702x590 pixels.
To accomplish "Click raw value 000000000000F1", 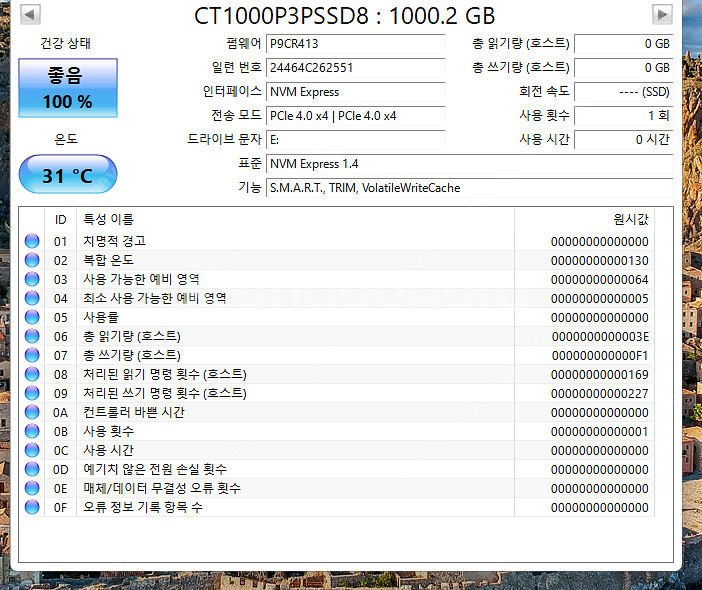I will 600,356.
